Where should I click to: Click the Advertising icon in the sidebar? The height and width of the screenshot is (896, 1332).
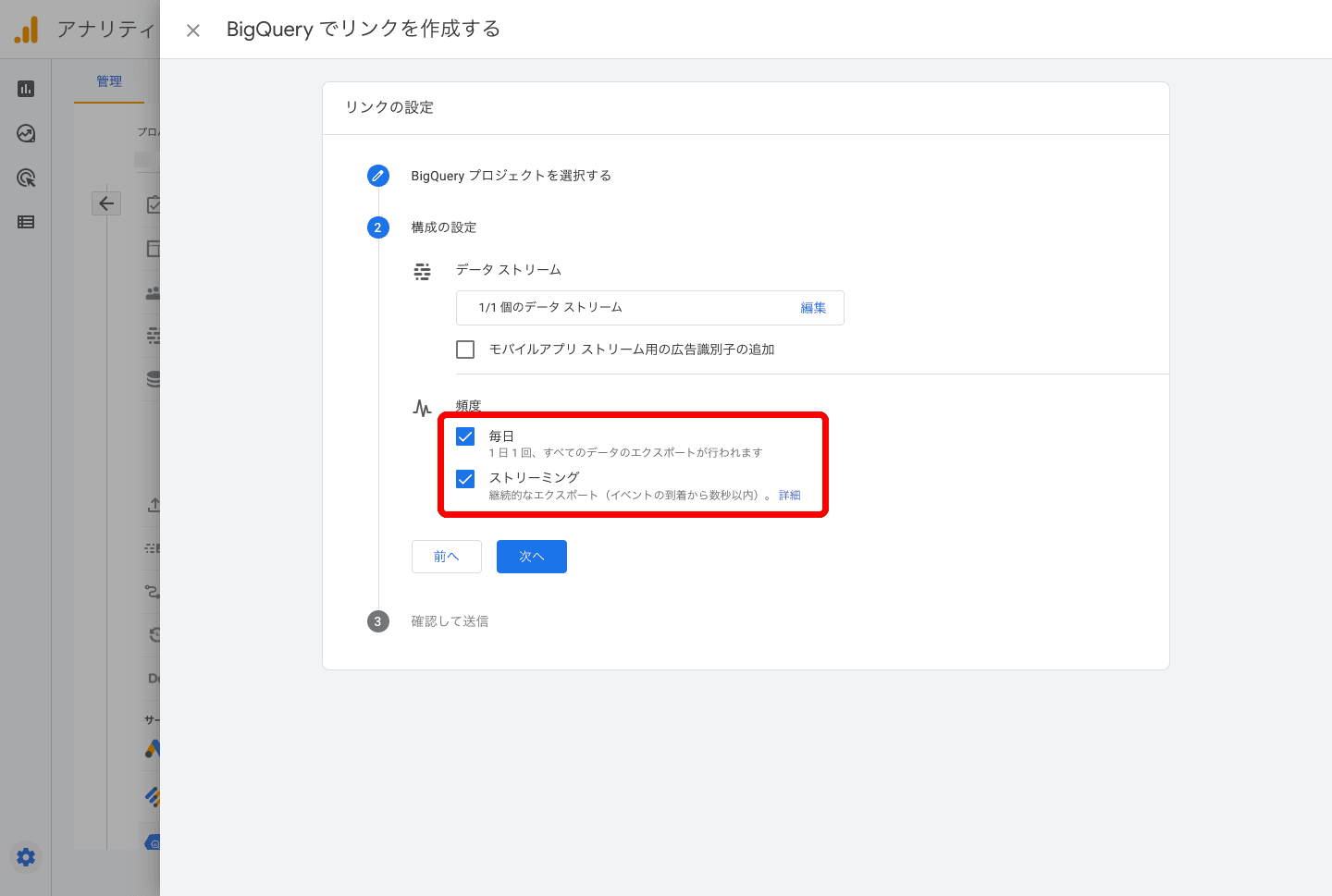tap(26, 178)
